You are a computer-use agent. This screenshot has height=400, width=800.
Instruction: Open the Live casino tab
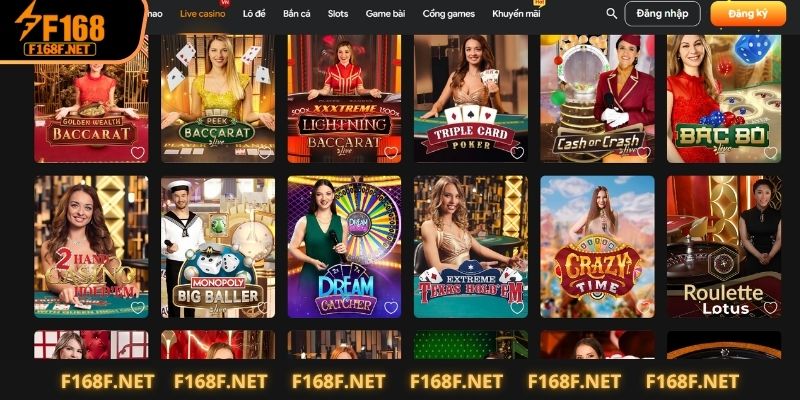(203, 14)
